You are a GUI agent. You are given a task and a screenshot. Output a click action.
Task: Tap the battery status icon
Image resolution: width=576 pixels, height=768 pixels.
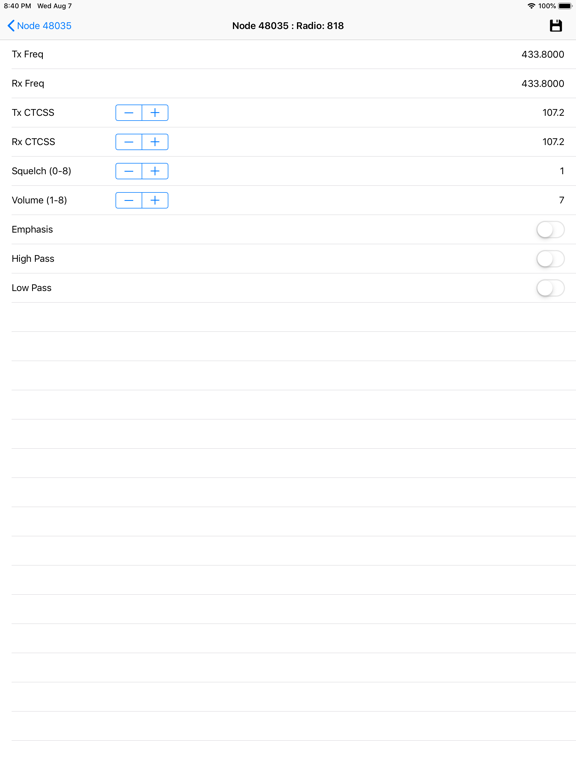(x=565, y=6)
